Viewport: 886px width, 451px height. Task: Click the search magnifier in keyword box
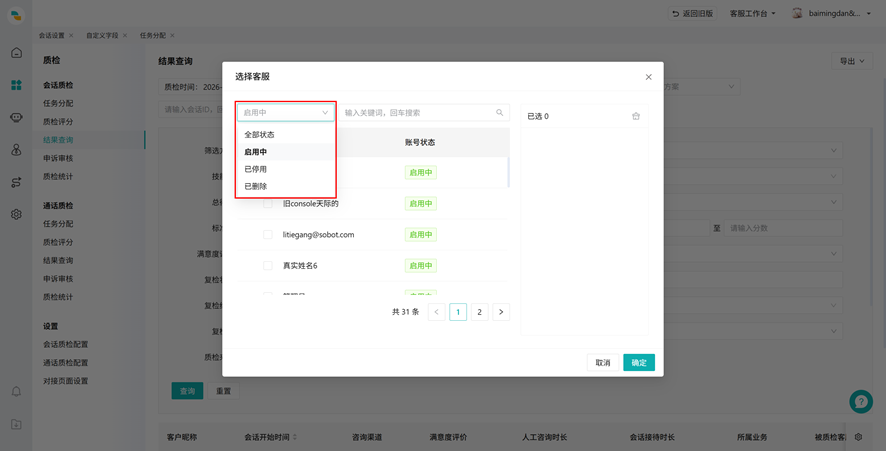click(500, 112)
